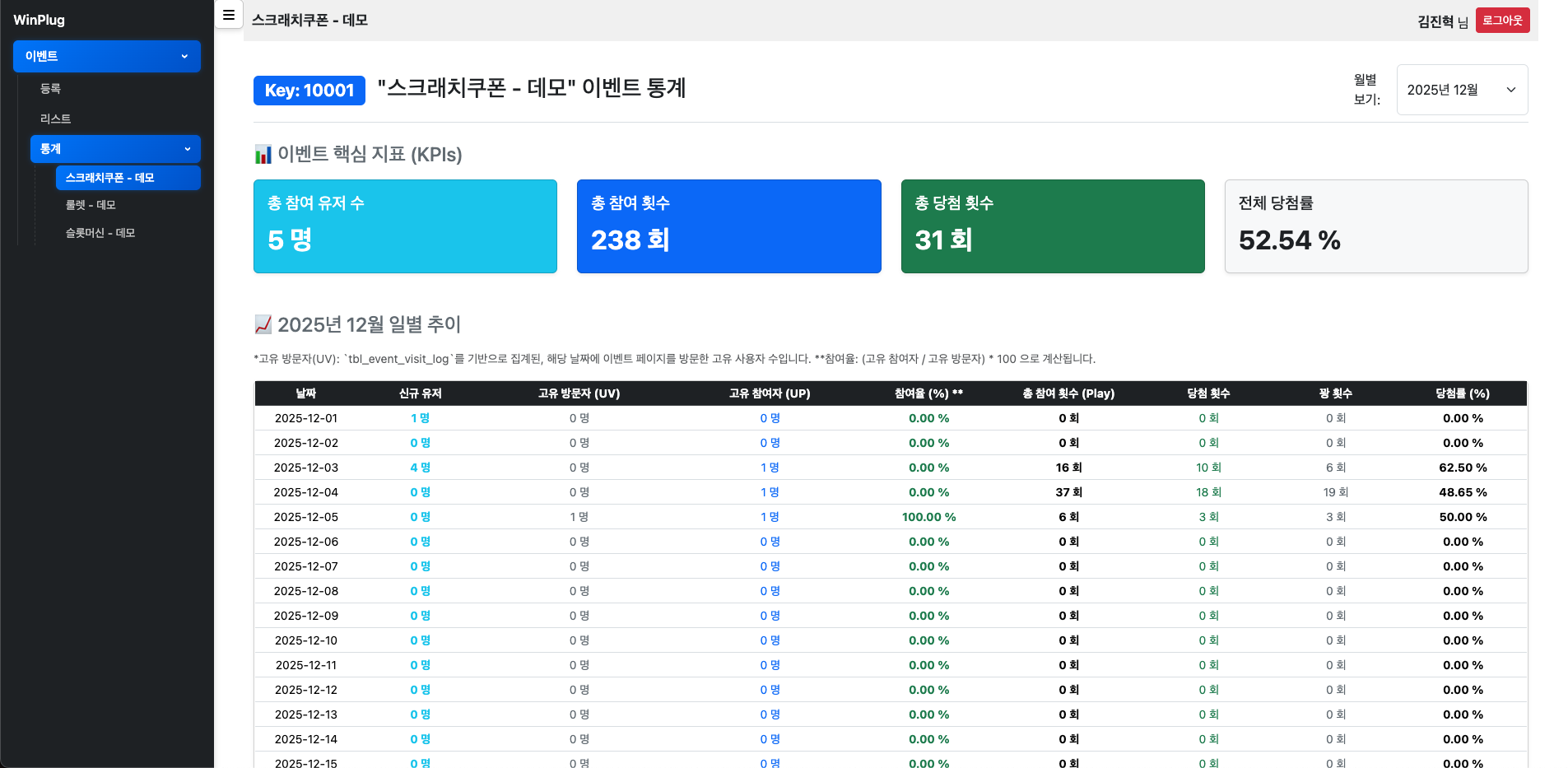Screen dimensions: 1568x768
Task: Open the 리스트 menu item
Action: point(54,119)
